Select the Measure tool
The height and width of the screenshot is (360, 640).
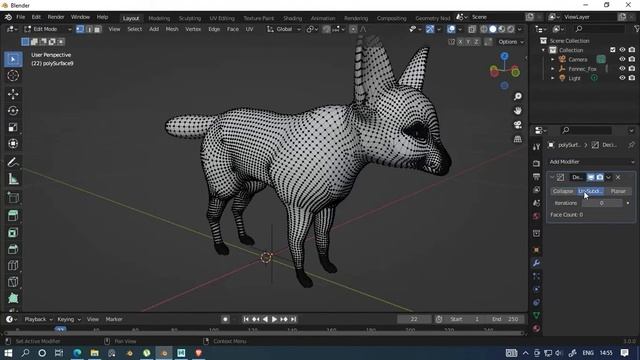13,179
